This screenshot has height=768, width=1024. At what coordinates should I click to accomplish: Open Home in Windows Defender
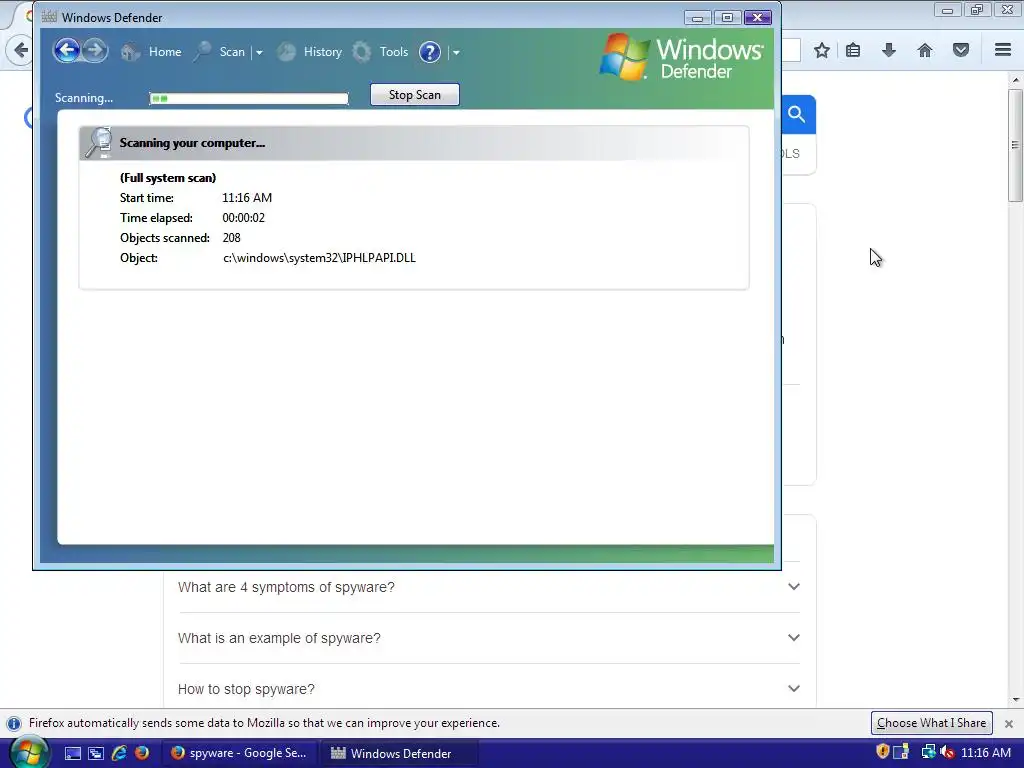[x=165, y=52]
